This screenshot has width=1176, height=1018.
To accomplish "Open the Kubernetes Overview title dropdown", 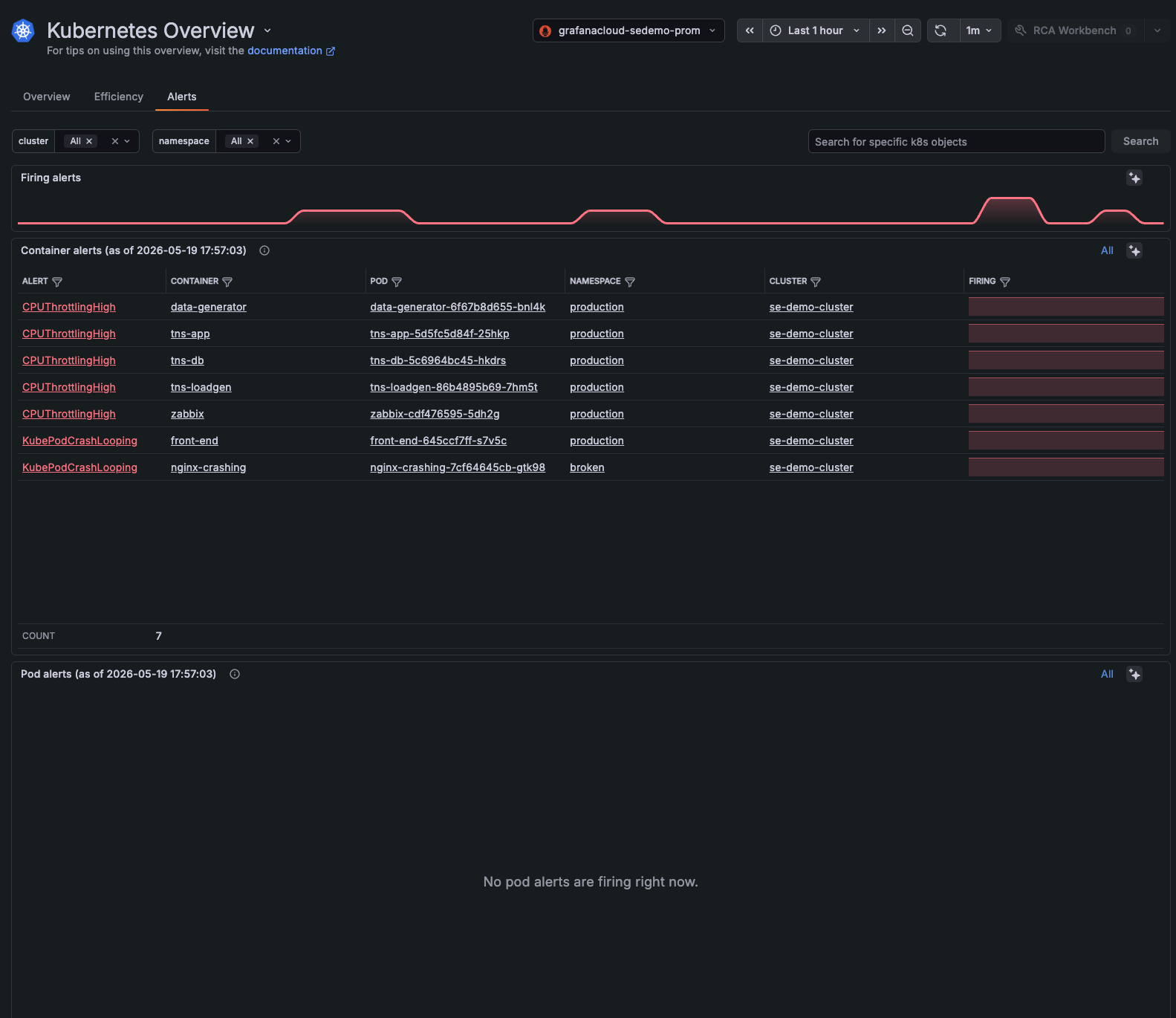I will click(267, 30).
